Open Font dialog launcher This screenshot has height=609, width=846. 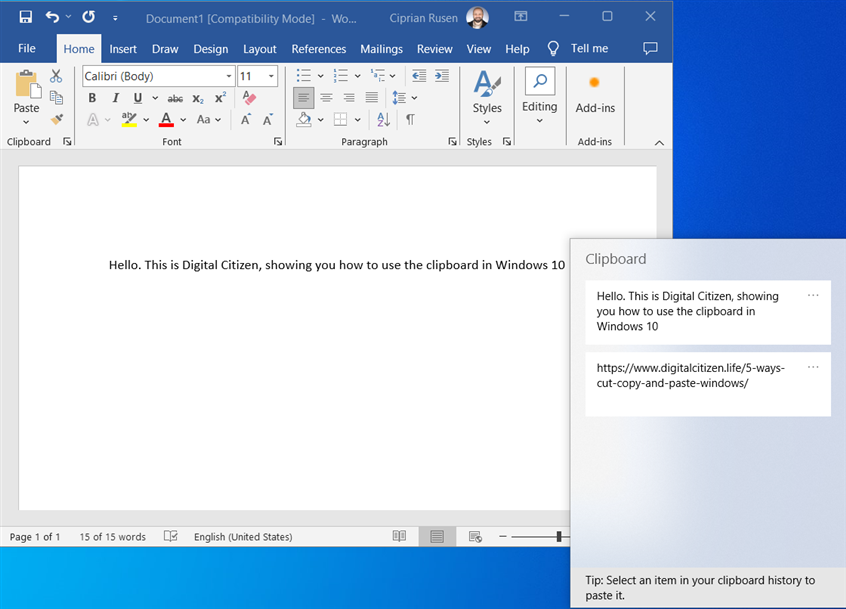click(x=278, y=141)
